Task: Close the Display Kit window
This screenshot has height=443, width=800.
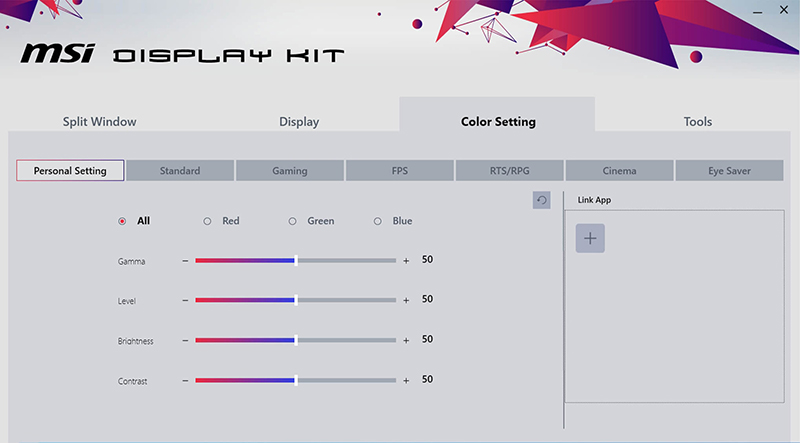Action: (x=784, y=10)
